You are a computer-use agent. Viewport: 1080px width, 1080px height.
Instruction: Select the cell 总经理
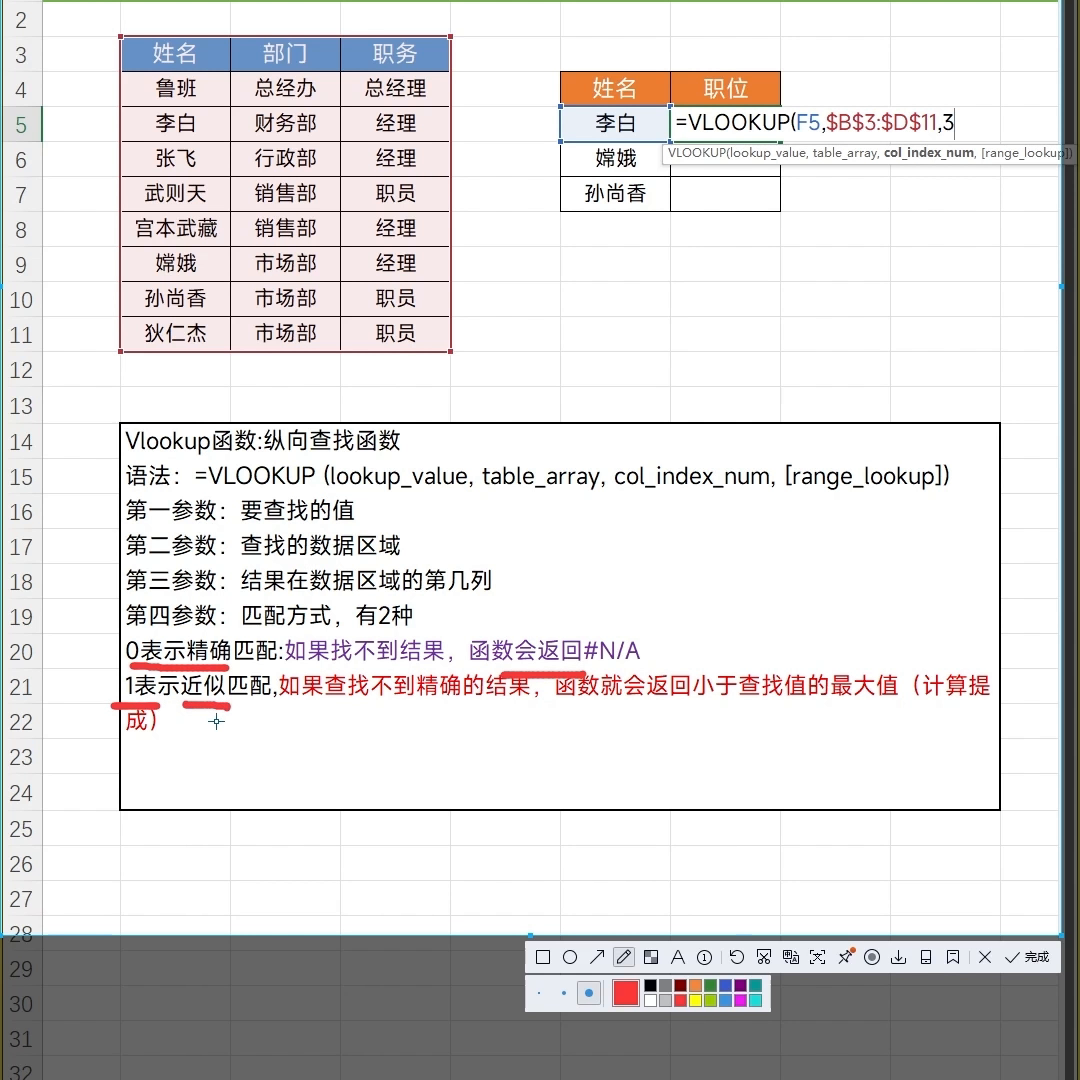tap(395, 88)
